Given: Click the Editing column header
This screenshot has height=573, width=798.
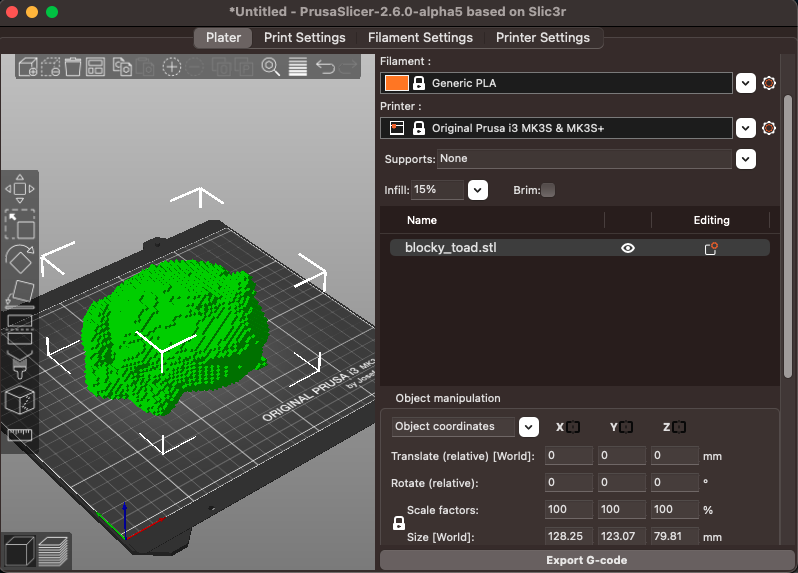Looking at the screenshot, I should [711, 220].
